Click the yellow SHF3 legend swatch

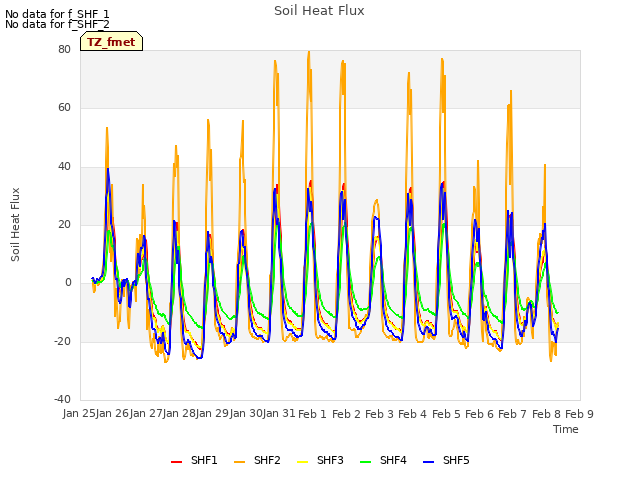pyautogui.click(x=302, y=462)
